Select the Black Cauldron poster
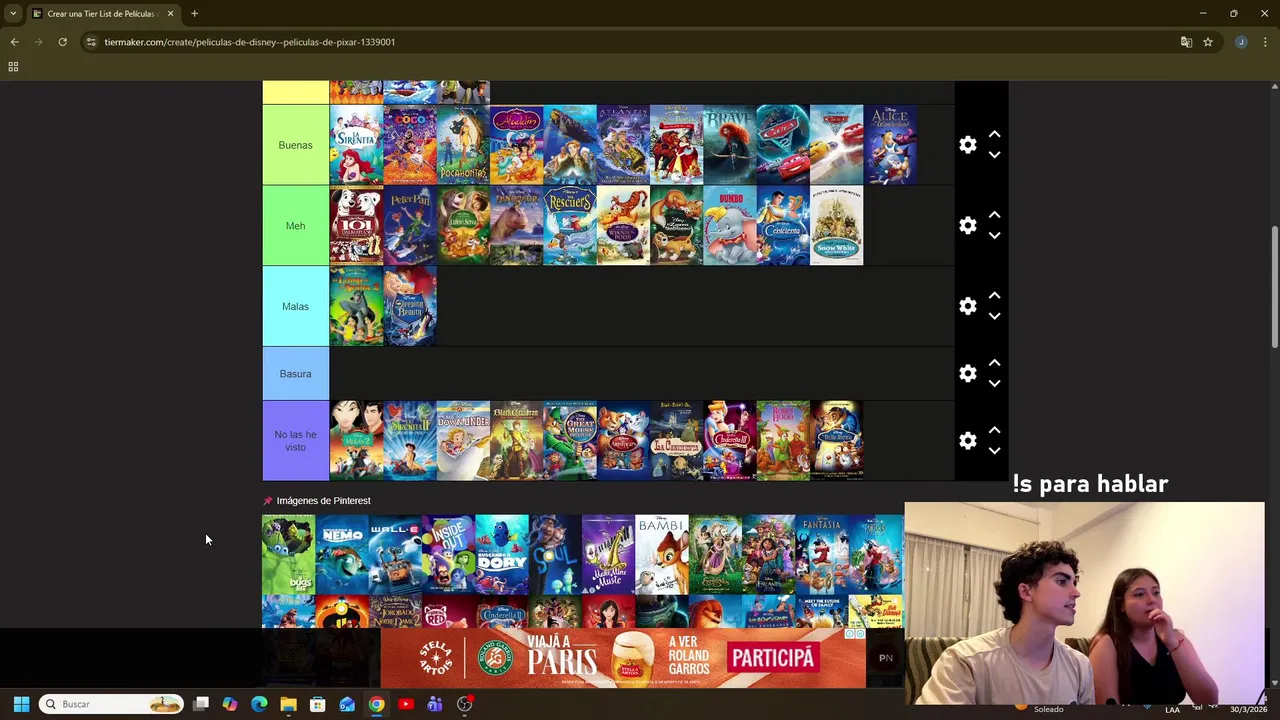 tap(516, 441)
